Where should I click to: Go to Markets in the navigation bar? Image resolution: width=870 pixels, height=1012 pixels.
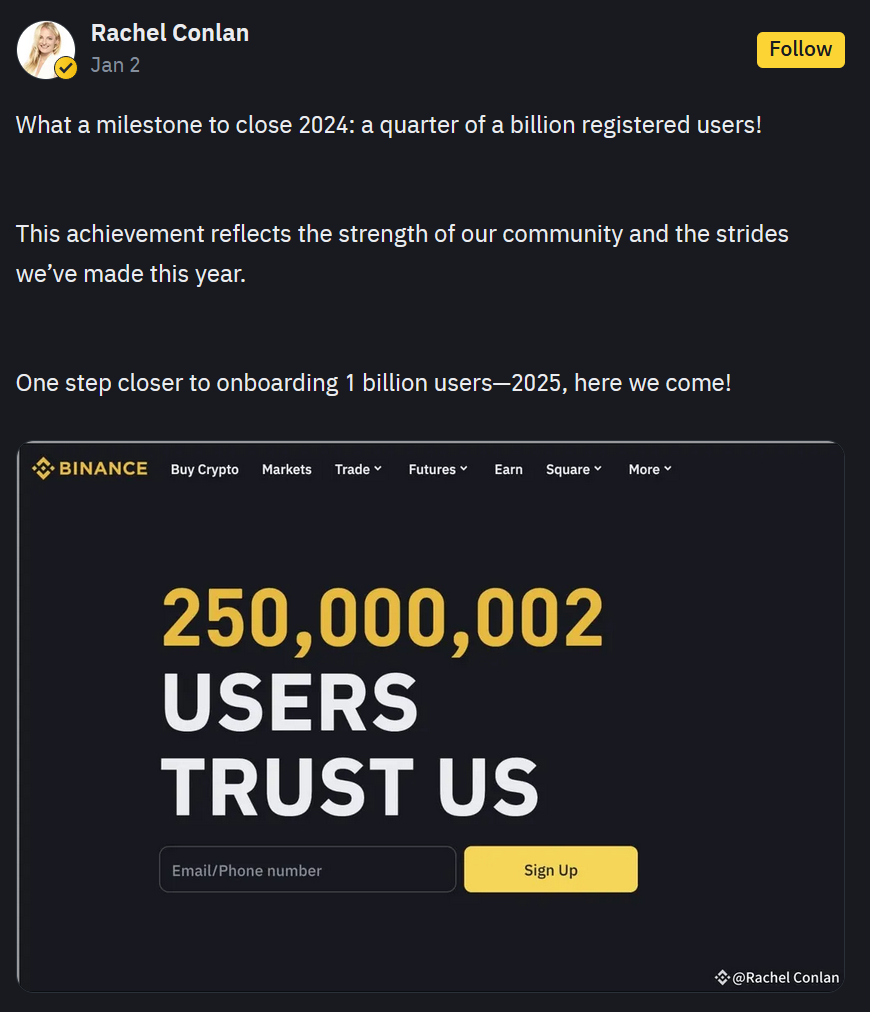click(x=287, y=470)
